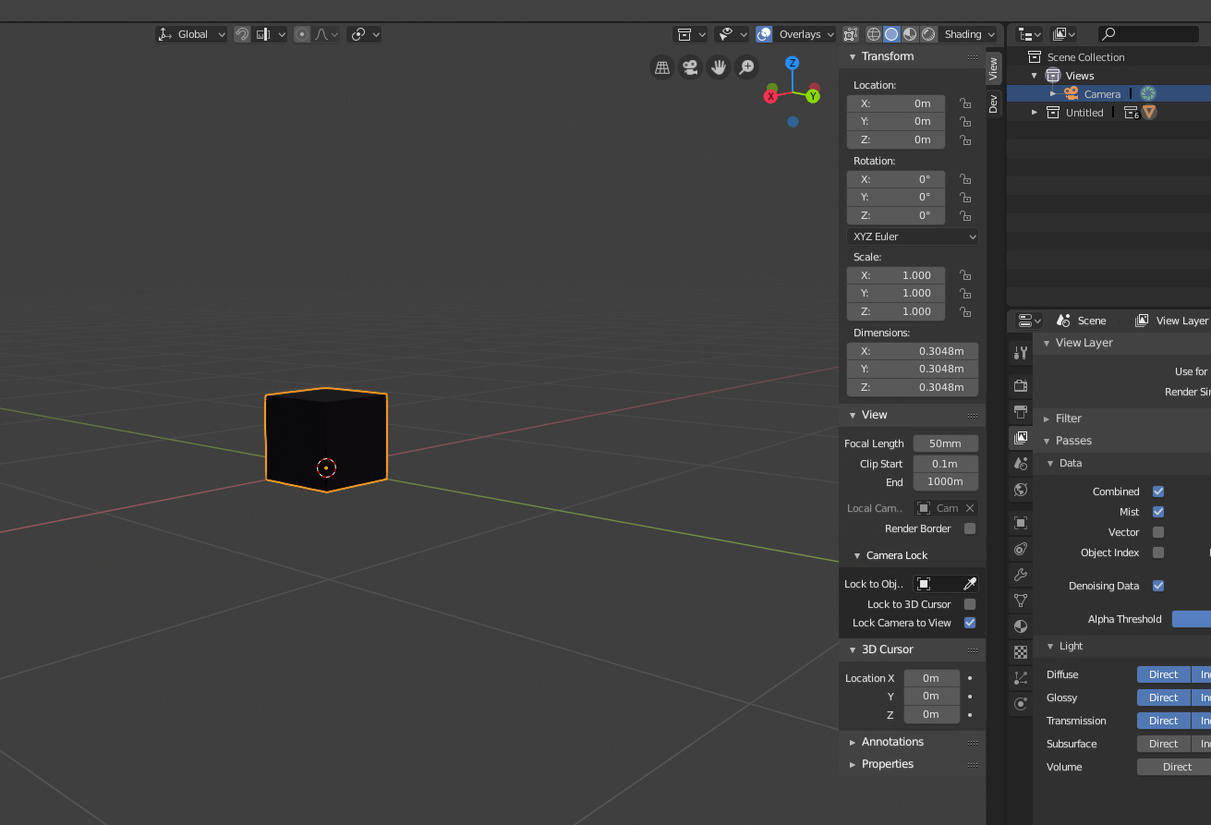Click the Direct button for Glossy light
The height and width of the screenshot is (825, 1211).
(1163, 697)
